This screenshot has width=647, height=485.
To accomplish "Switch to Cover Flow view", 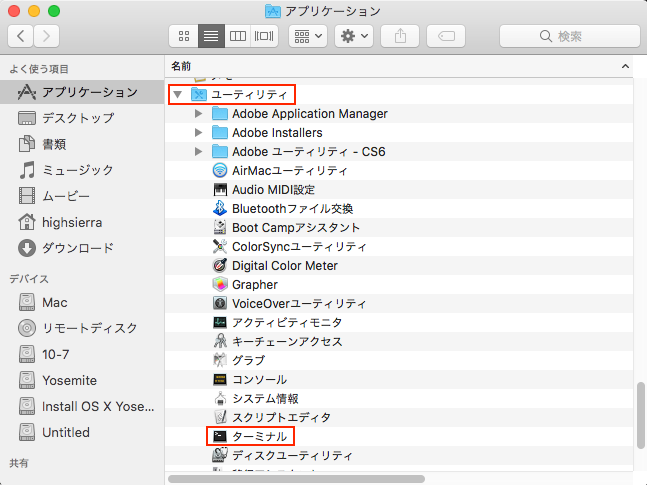I will (x=264, y=36).
